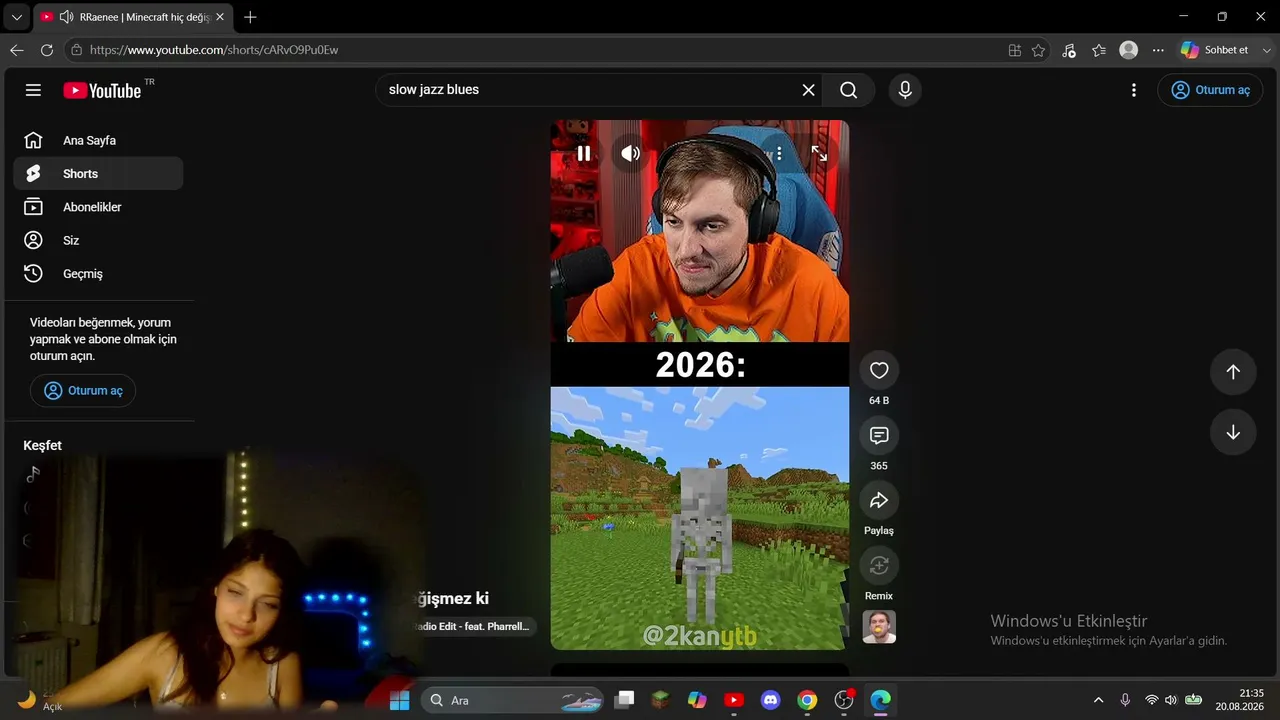The width and height of the screenshot is (1280, 720).
Task: Bookmark this page with the star
Action: [x=1039, y=50]
